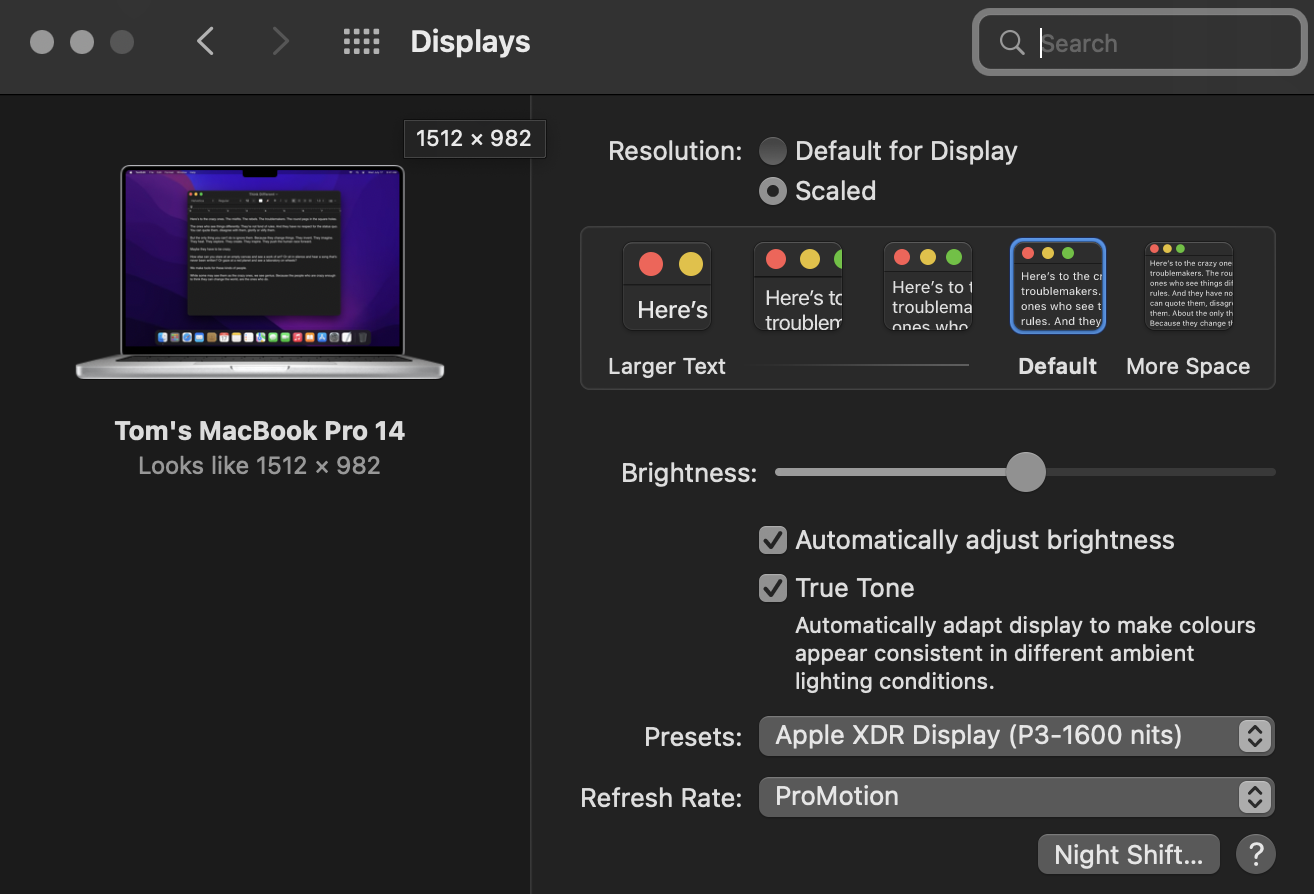Click the bold Default resolution label
Viewport: 1314px width, 894px height.
[x=1058, y=367]
